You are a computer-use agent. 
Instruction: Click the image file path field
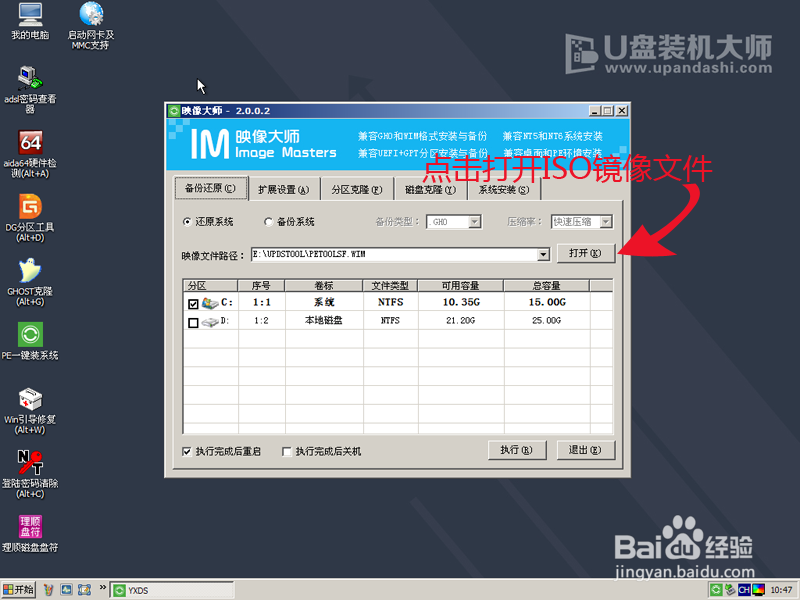point(394,254)
